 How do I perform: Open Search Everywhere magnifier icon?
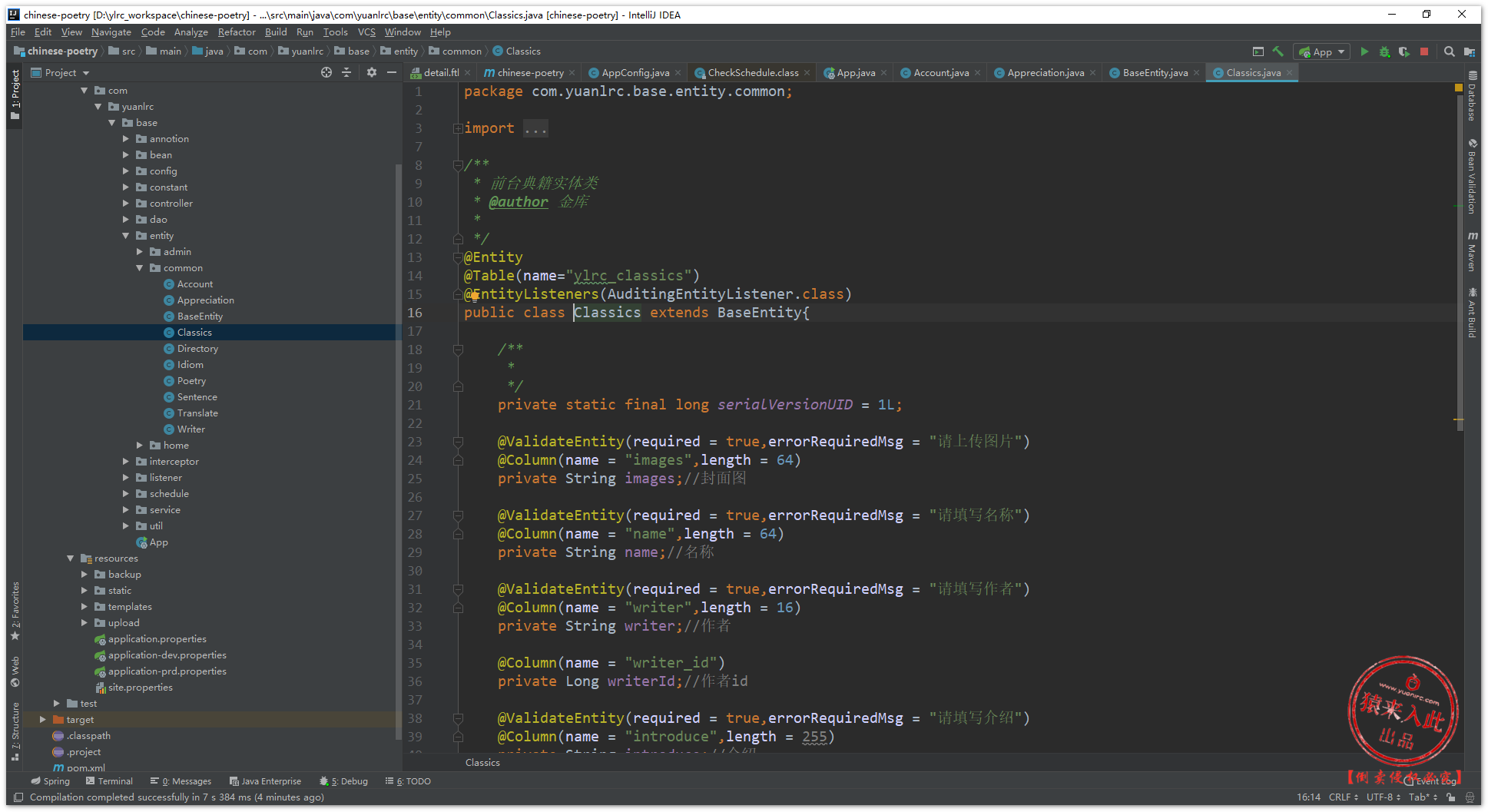[1449, 51]
